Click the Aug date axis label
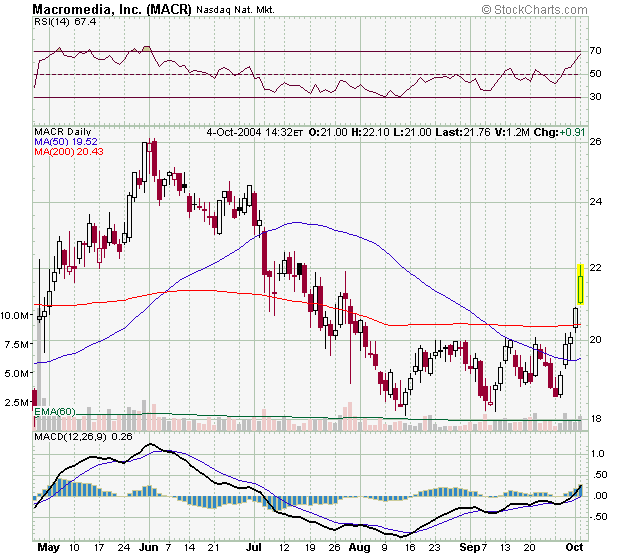The width and height of the screenshot is (620, 558). [x=360, y=548]
